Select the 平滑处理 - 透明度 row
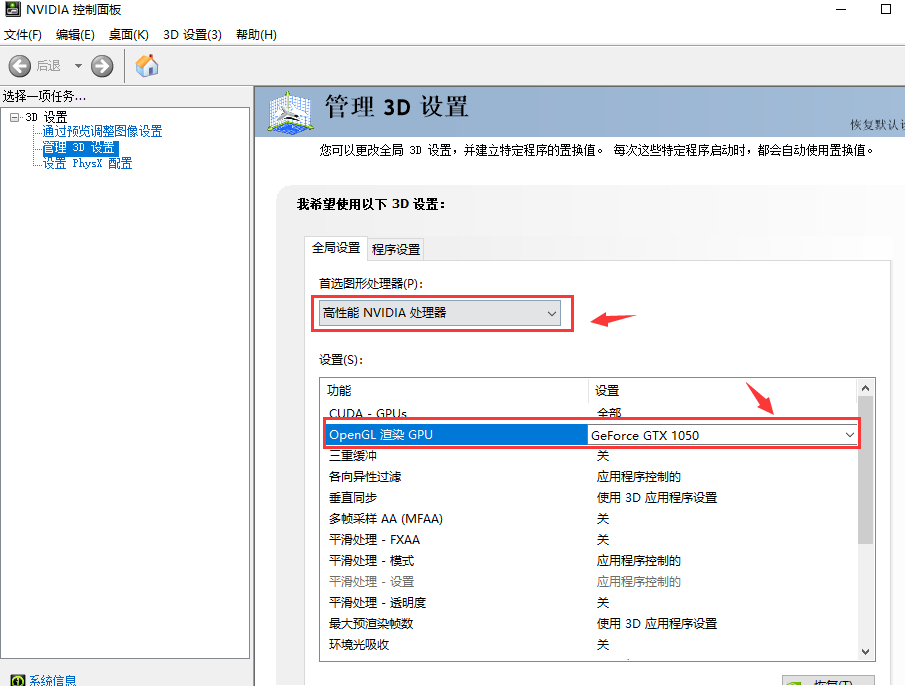The height and width of the screenshot is (686, 905). pyautogui.click(x=589, y=602)
